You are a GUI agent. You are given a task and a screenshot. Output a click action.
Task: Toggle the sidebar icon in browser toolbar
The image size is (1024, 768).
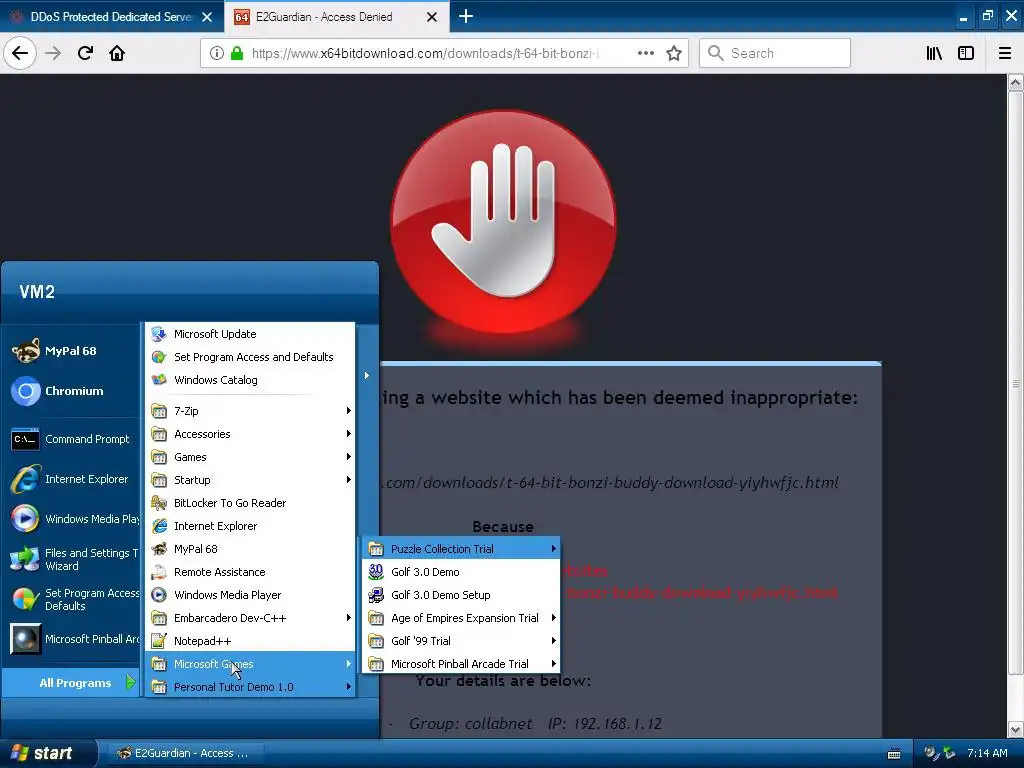[966, 54]
